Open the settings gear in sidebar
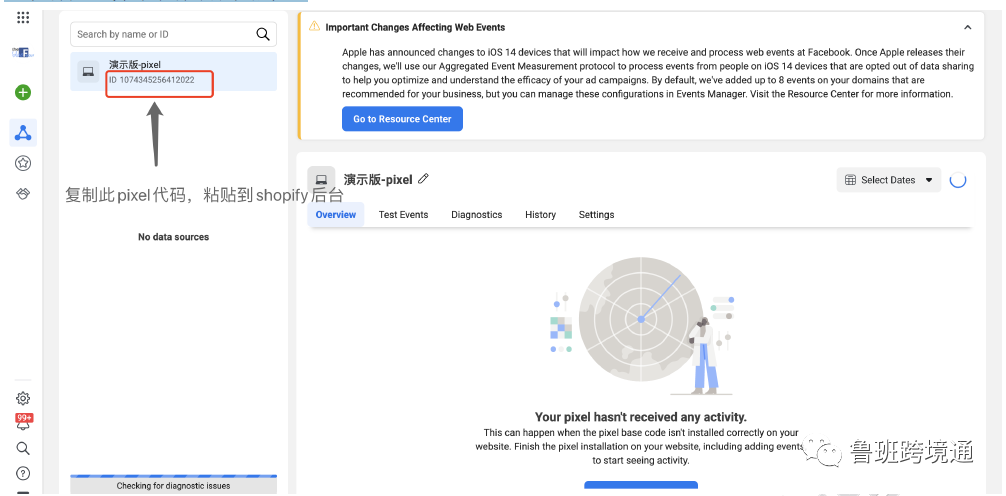The height and width of the screenshot is (496, 1006). click(x=23, y=398)
